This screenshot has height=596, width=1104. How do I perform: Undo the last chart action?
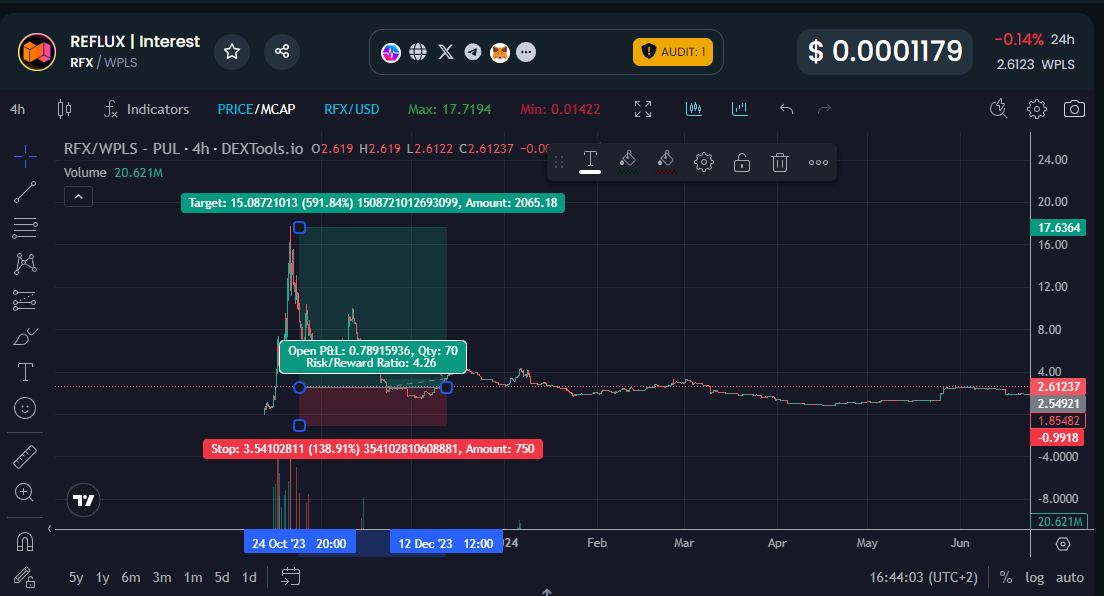[x=786, y=109]
